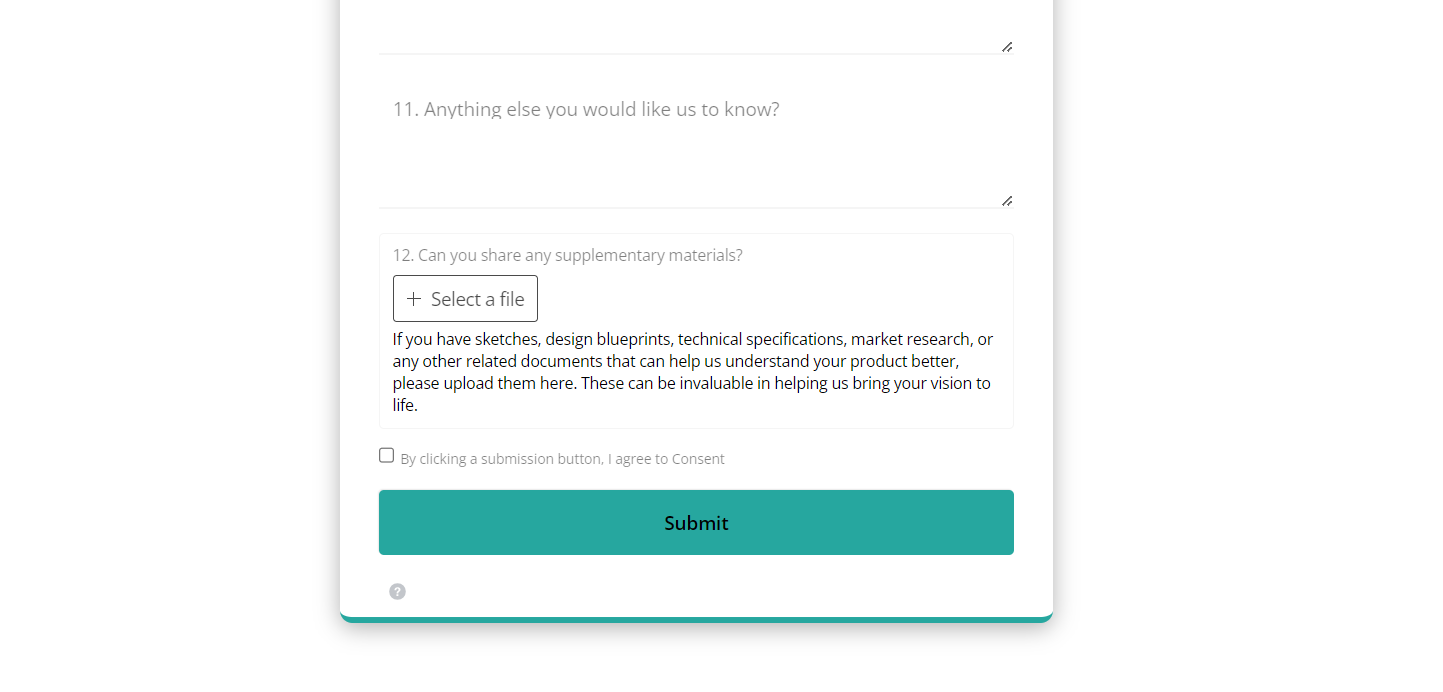This screenshot has height=692, width=1443.
Task: Open the help question mark icon
Action: [x=397, y=591]
